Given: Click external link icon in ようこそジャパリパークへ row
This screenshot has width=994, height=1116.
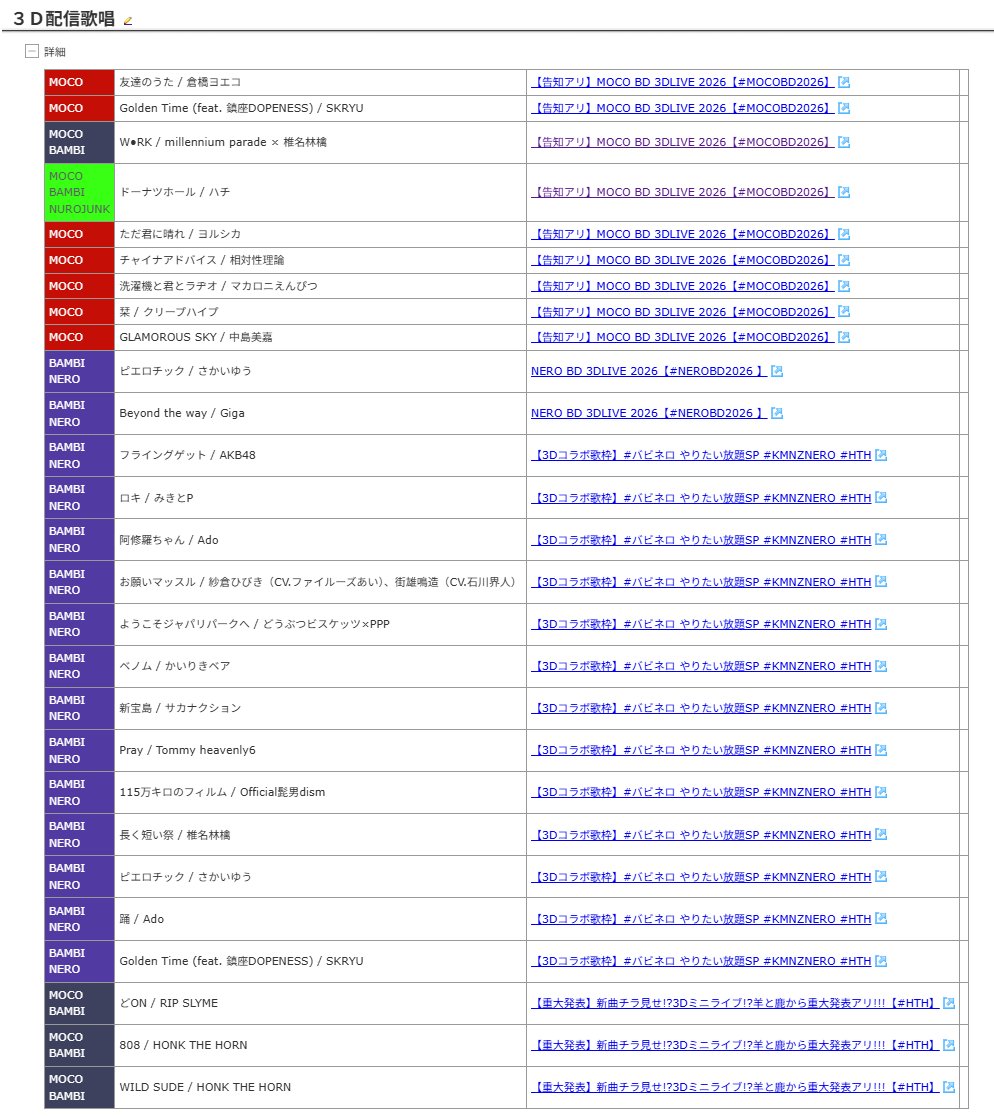Looking at the screenshot, I should pyautogui.click(x=881, y=623).
